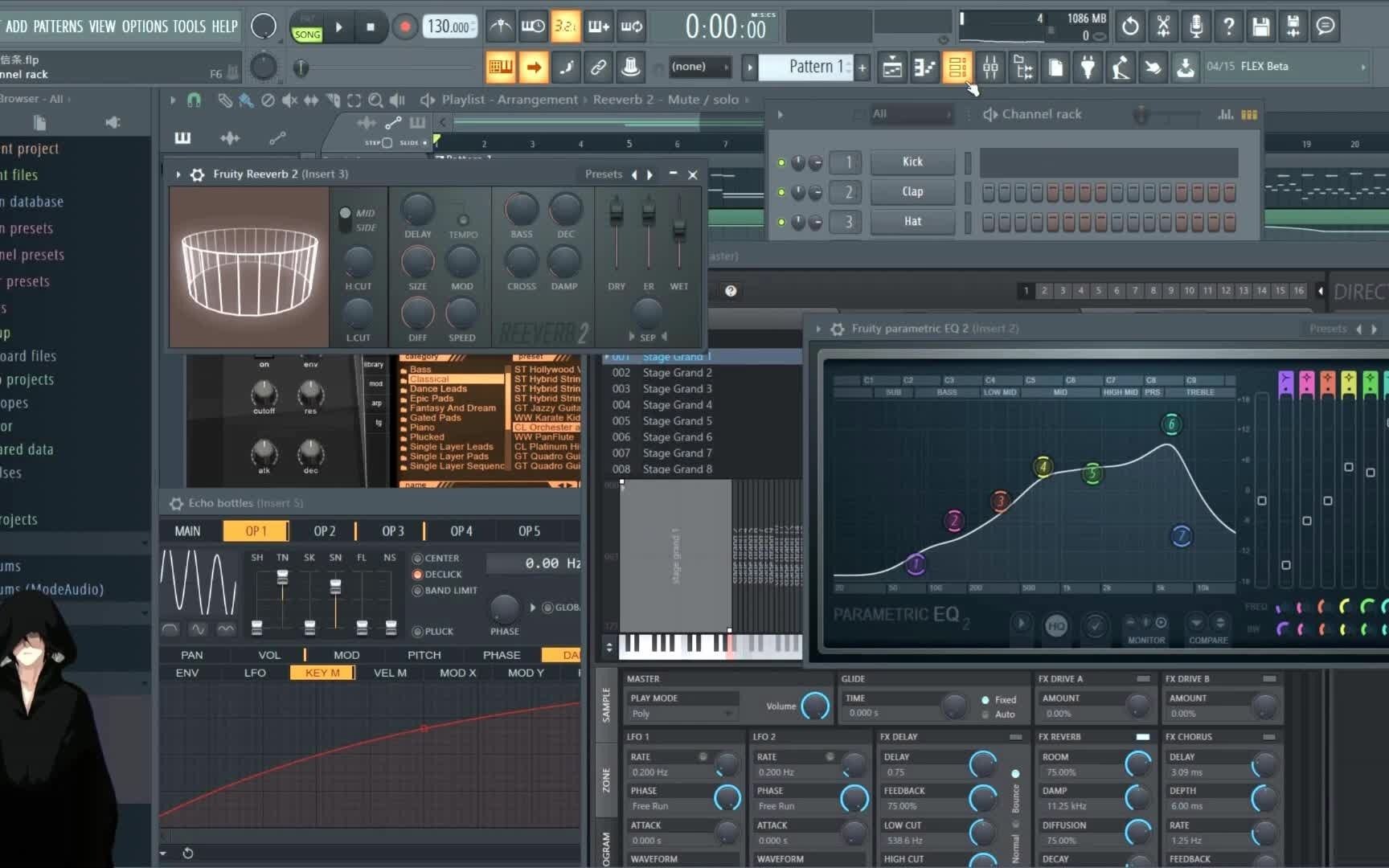
Task: Toggle the FX REVERB enable switch
Action: point(1142,737)
